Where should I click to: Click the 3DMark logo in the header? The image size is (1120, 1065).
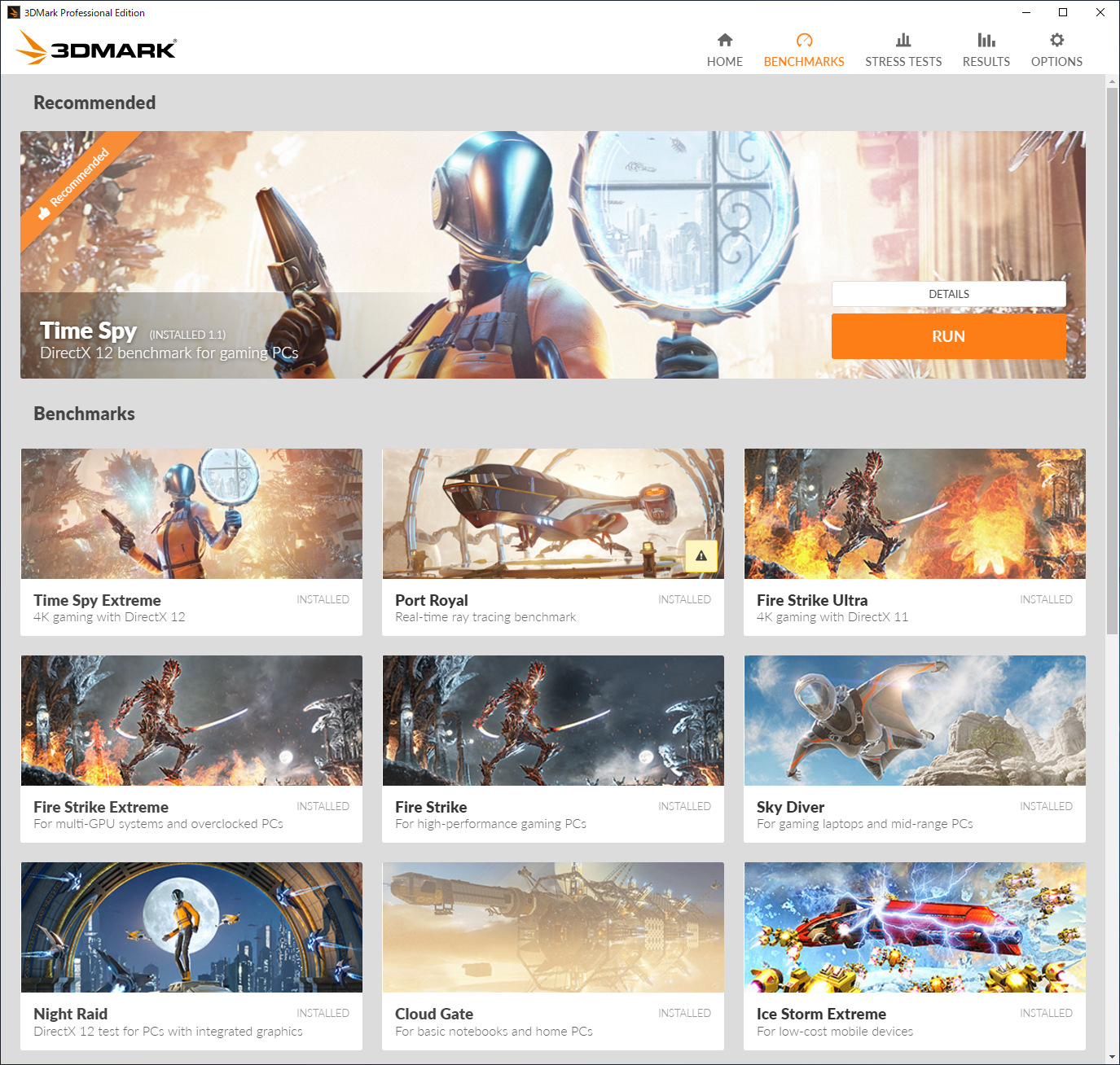coord(96,47)
